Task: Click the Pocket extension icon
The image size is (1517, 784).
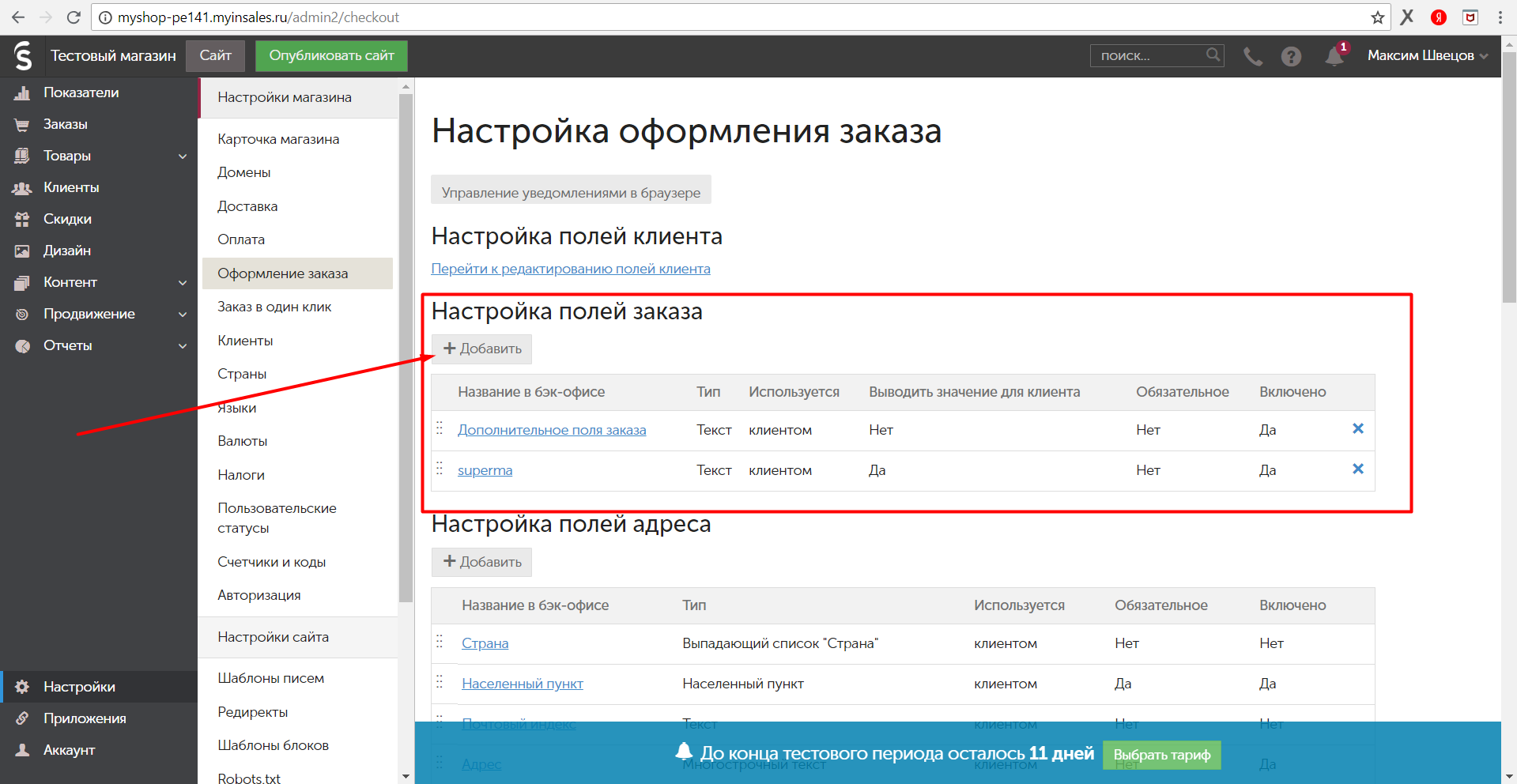Action: click(1470, 17)
